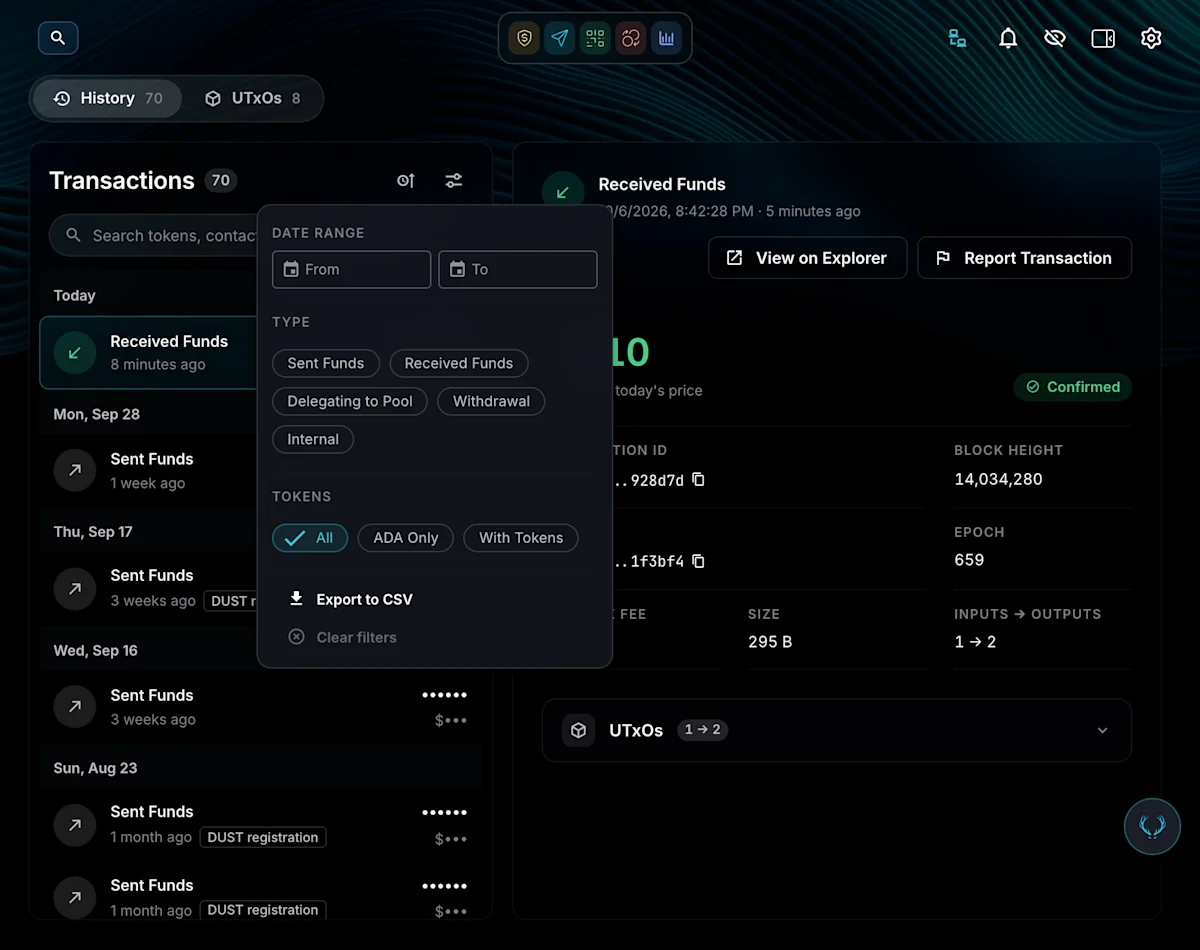Image resolution: width=1200 pixels, height=950 pixels.
Task: Open the bar chart icon in toolbar
Action: [x=666, y=38]
